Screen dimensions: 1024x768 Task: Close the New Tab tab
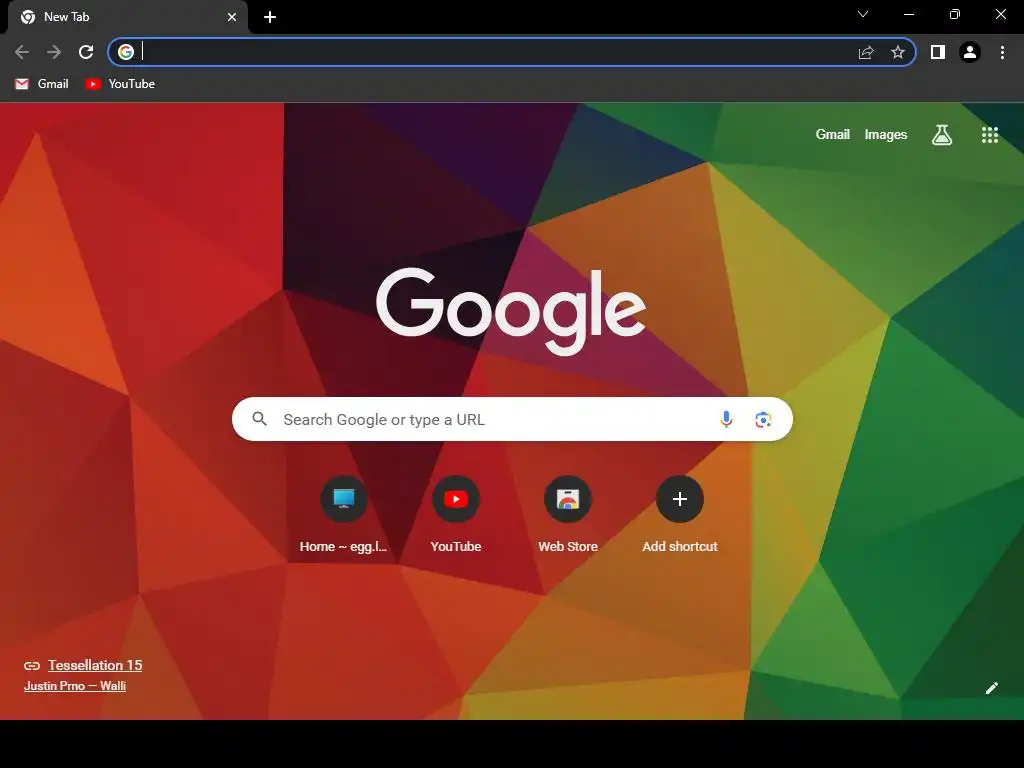pyautogui.click(x=232, y=17)
